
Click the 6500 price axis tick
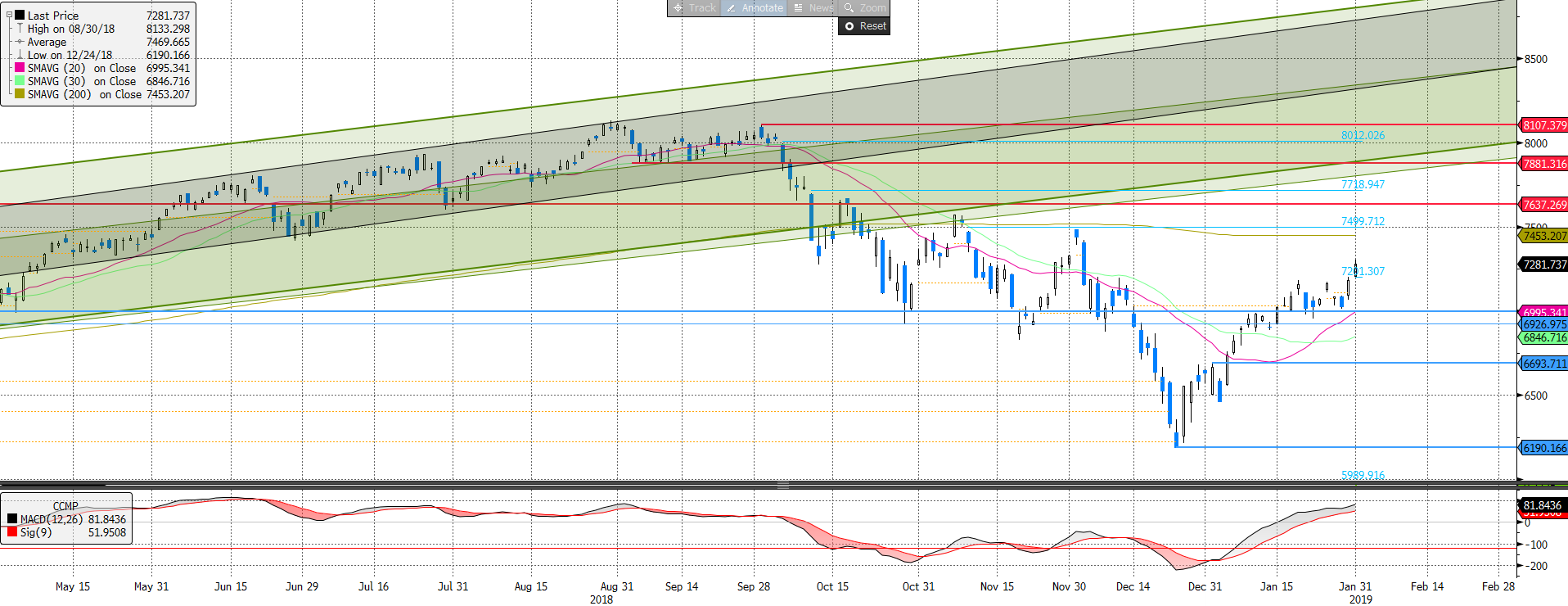tap(1536, 396)
